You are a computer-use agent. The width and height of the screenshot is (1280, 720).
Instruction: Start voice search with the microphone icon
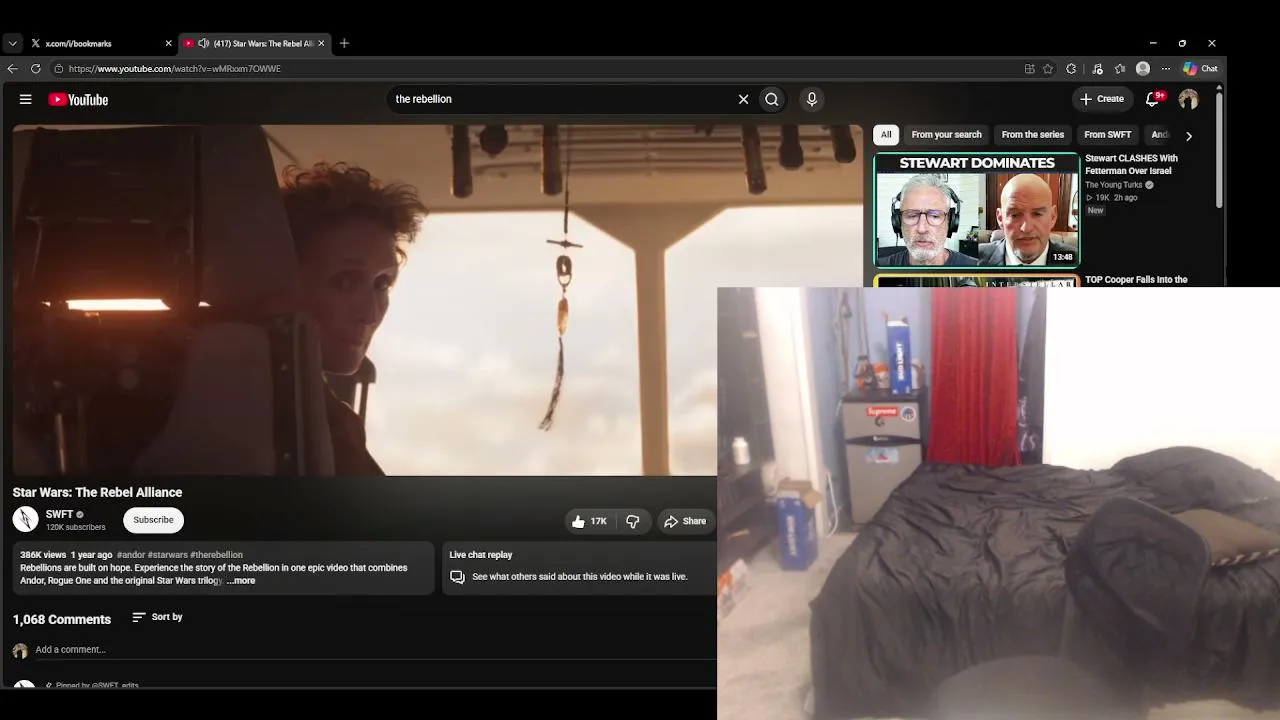[811, 99]
